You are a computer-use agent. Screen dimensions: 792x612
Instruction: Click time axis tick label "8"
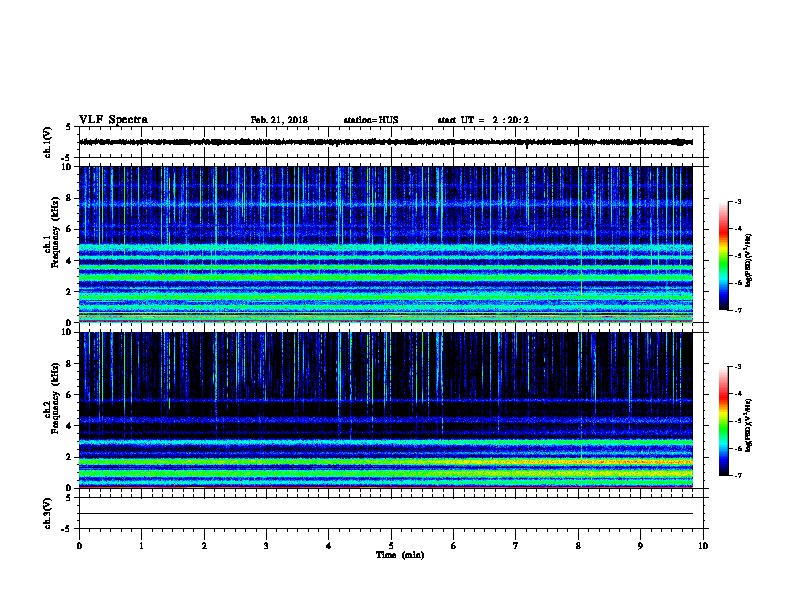click(578, 546)
